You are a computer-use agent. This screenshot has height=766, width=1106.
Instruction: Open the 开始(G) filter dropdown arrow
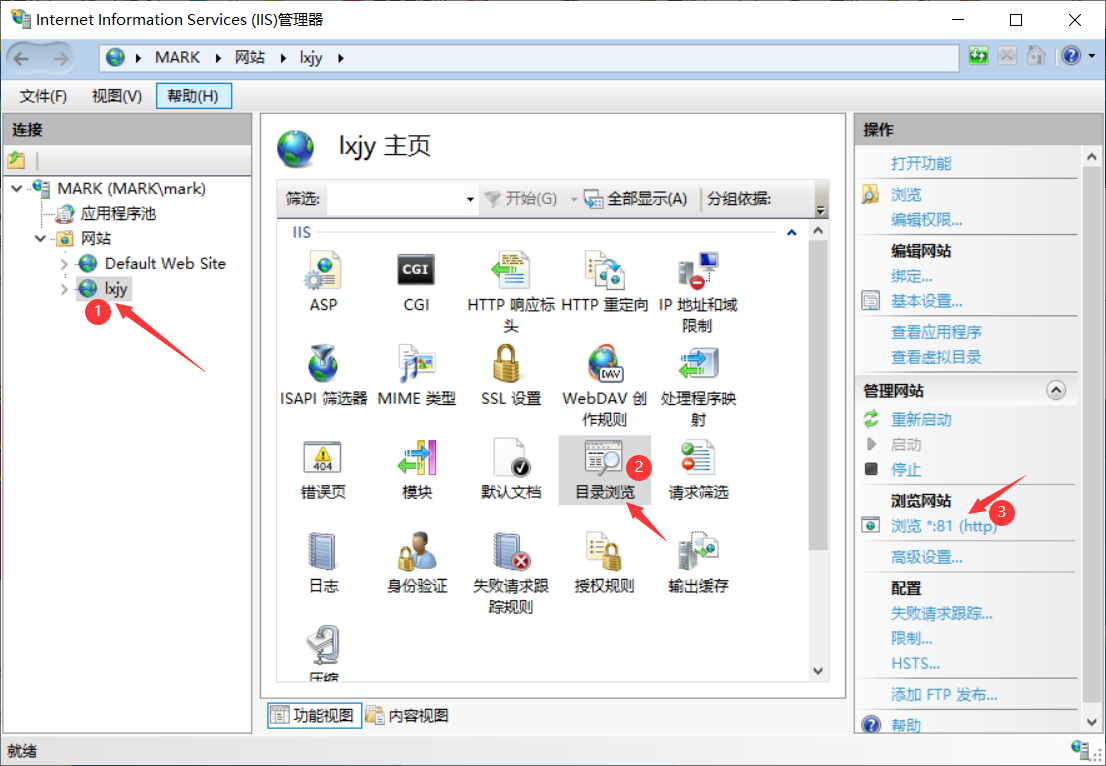[x=573, y=200]
